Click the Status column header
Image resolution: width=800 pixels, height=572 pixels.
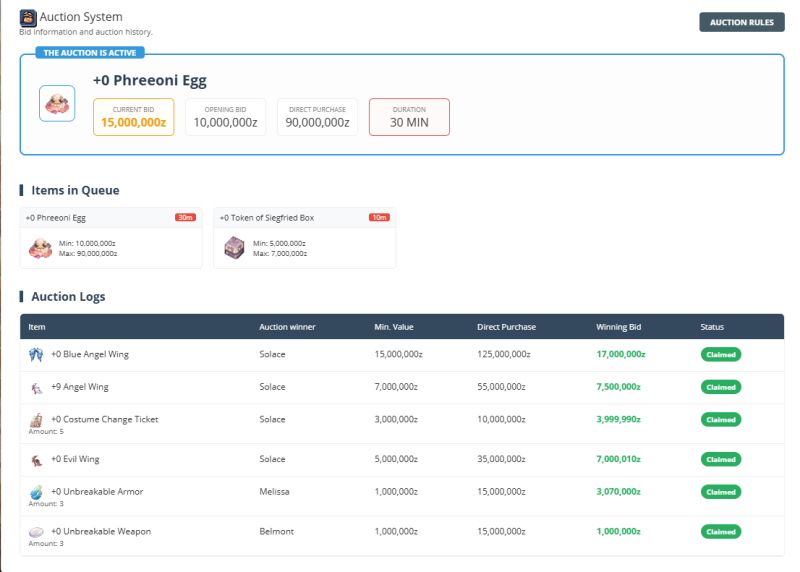tap(712, 327)
